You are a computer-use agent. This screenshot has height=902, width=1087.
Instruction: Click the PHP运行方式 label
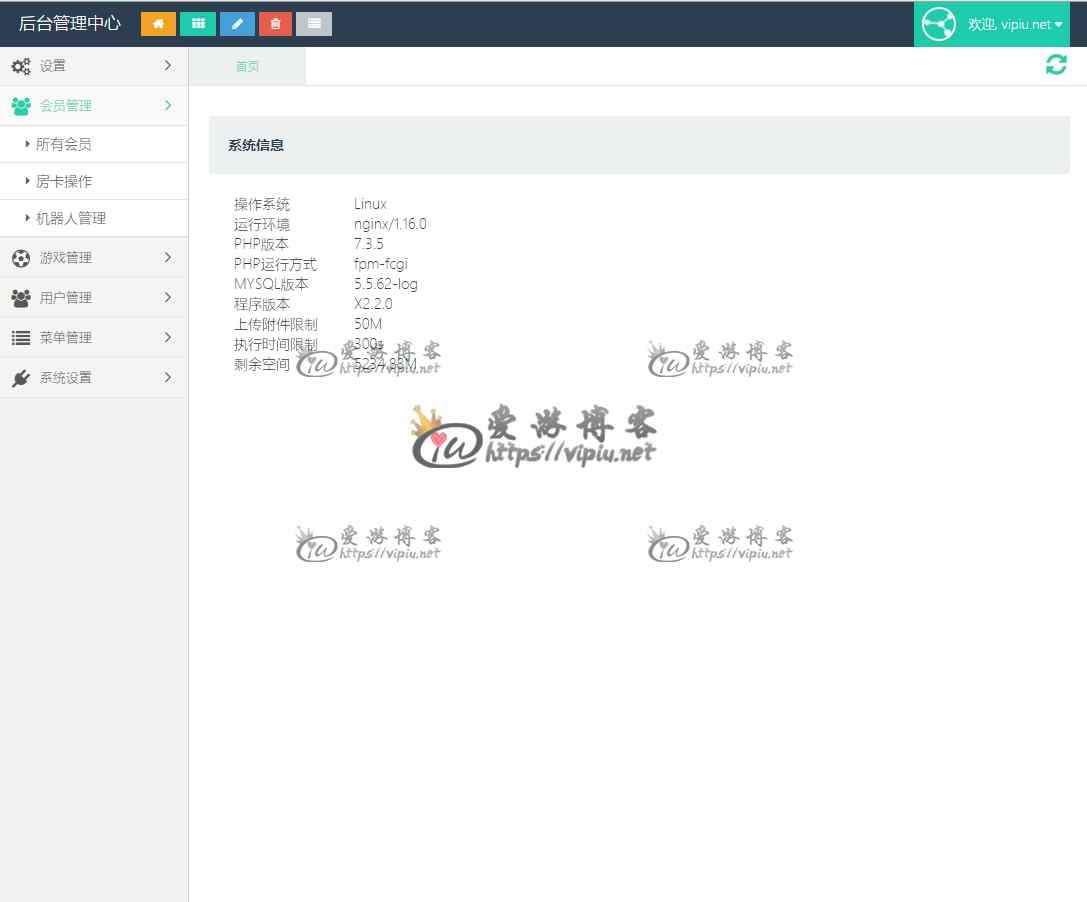[275, 264]
